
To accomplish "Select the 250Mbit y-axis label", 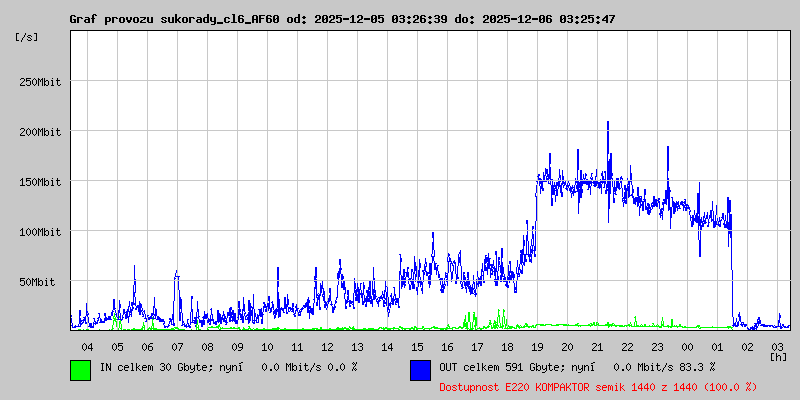I will click(x=40, y=82).
